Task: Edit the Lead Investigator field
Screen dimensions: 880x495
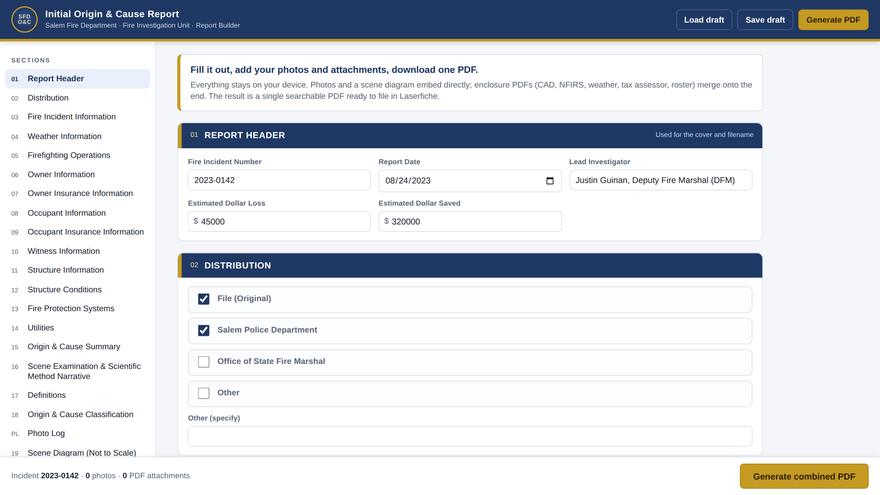Action: (x=661, y=181)
